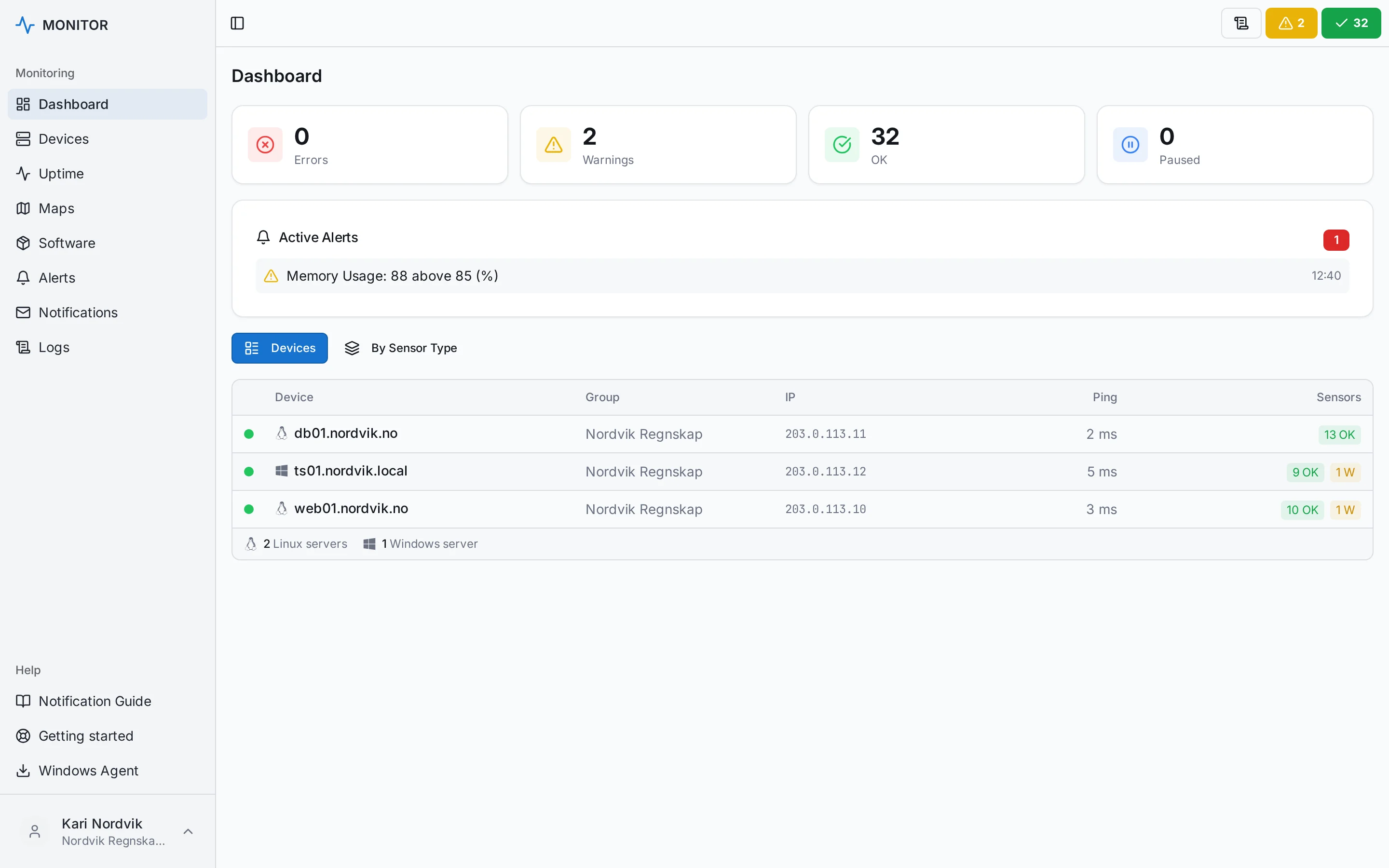Image resolution: width=1389 pixels, height=868 pixels.
Task: Select the Maps icon in sidebar
Action: tap(23, 208)
